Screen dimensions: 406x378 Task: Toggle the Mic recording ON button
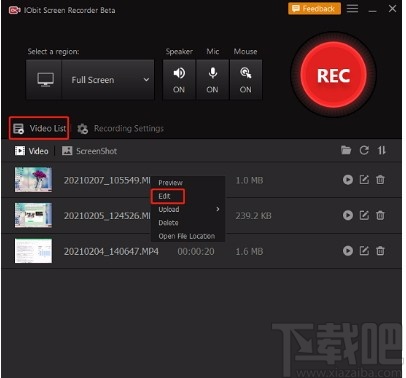(x=212, y=80)
